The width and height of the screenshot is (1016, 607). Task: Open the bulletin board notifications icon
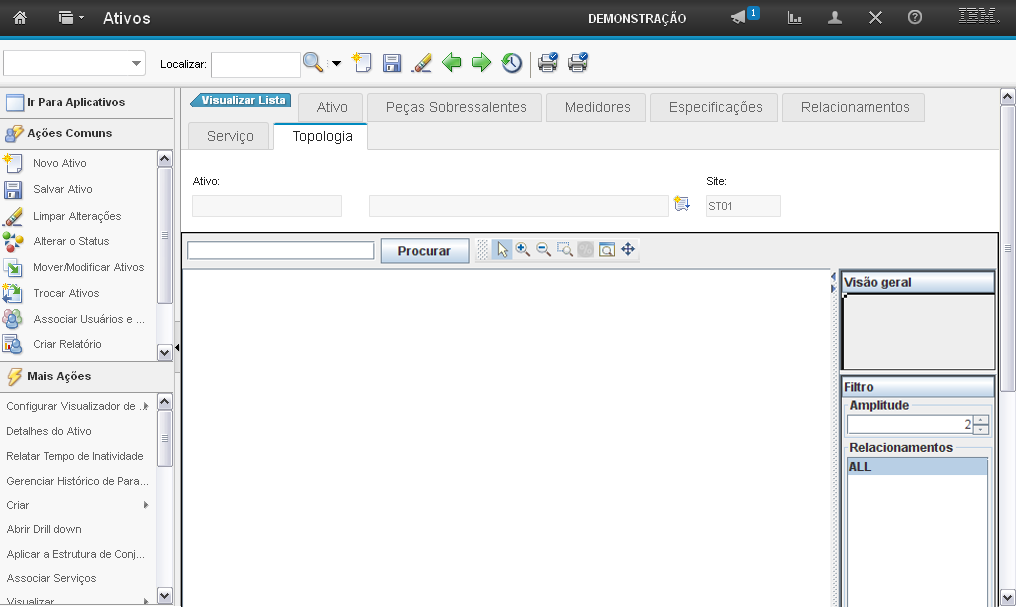click(739, 18)
